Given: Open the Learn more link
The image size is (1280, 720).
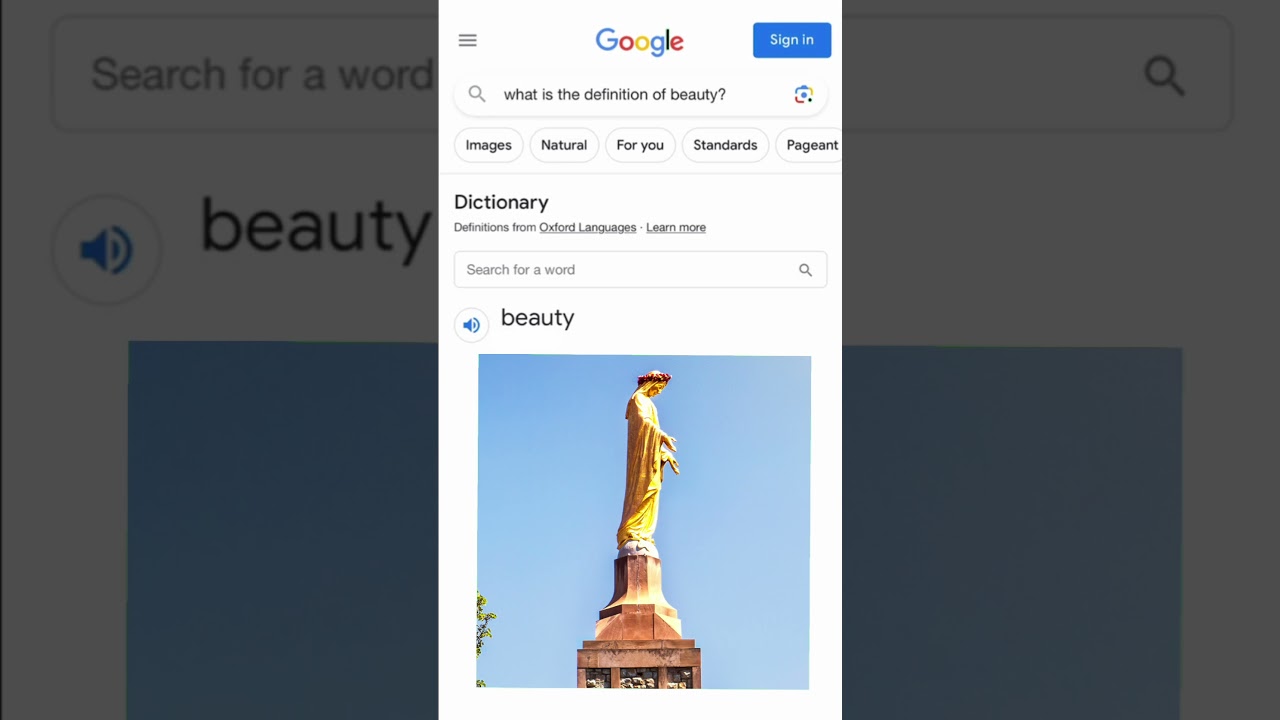Looking at the screenshot, I should coord(676,228).
